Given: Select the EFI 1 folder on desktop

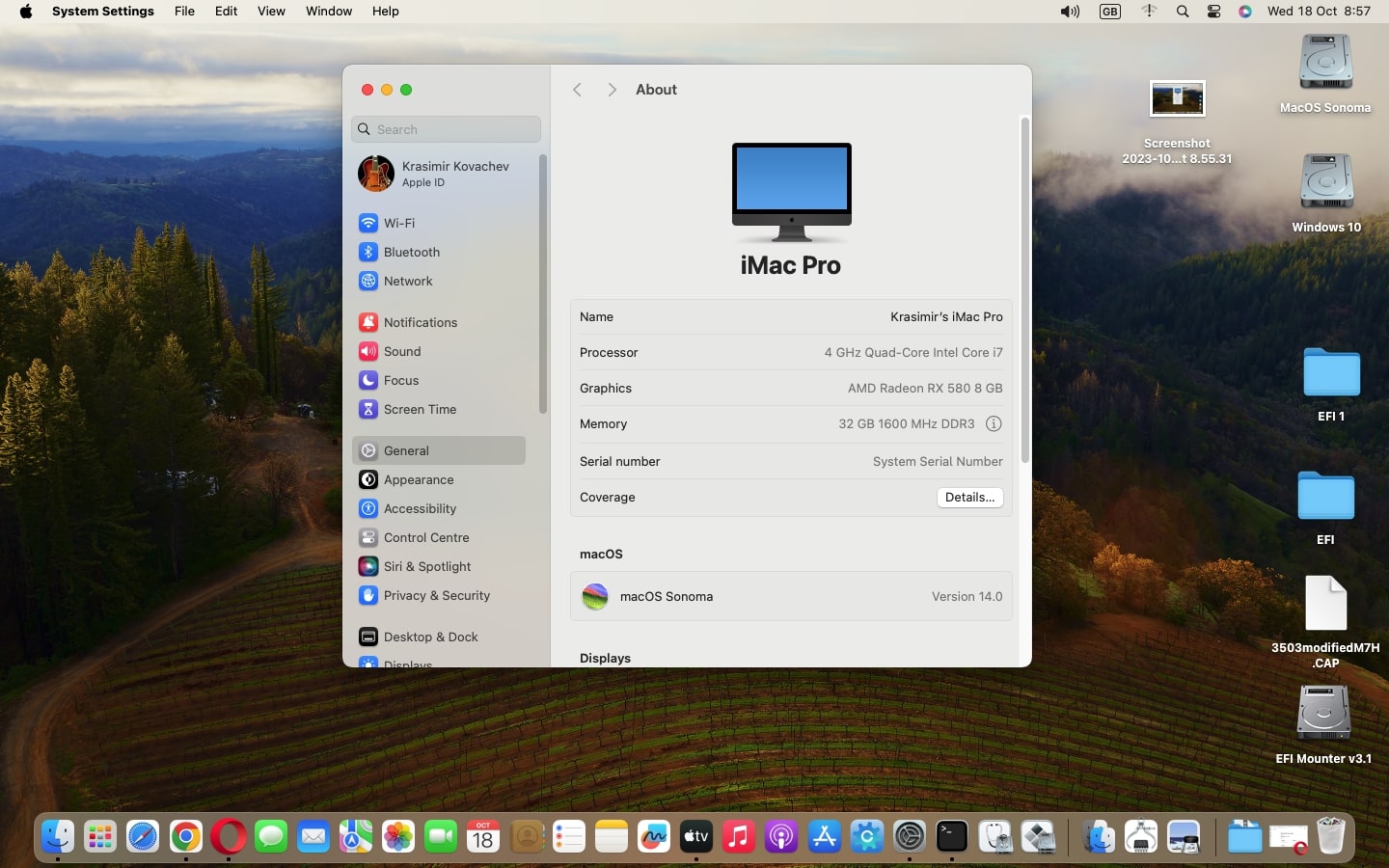Looking at the screenshot, I should point(1331,371).
